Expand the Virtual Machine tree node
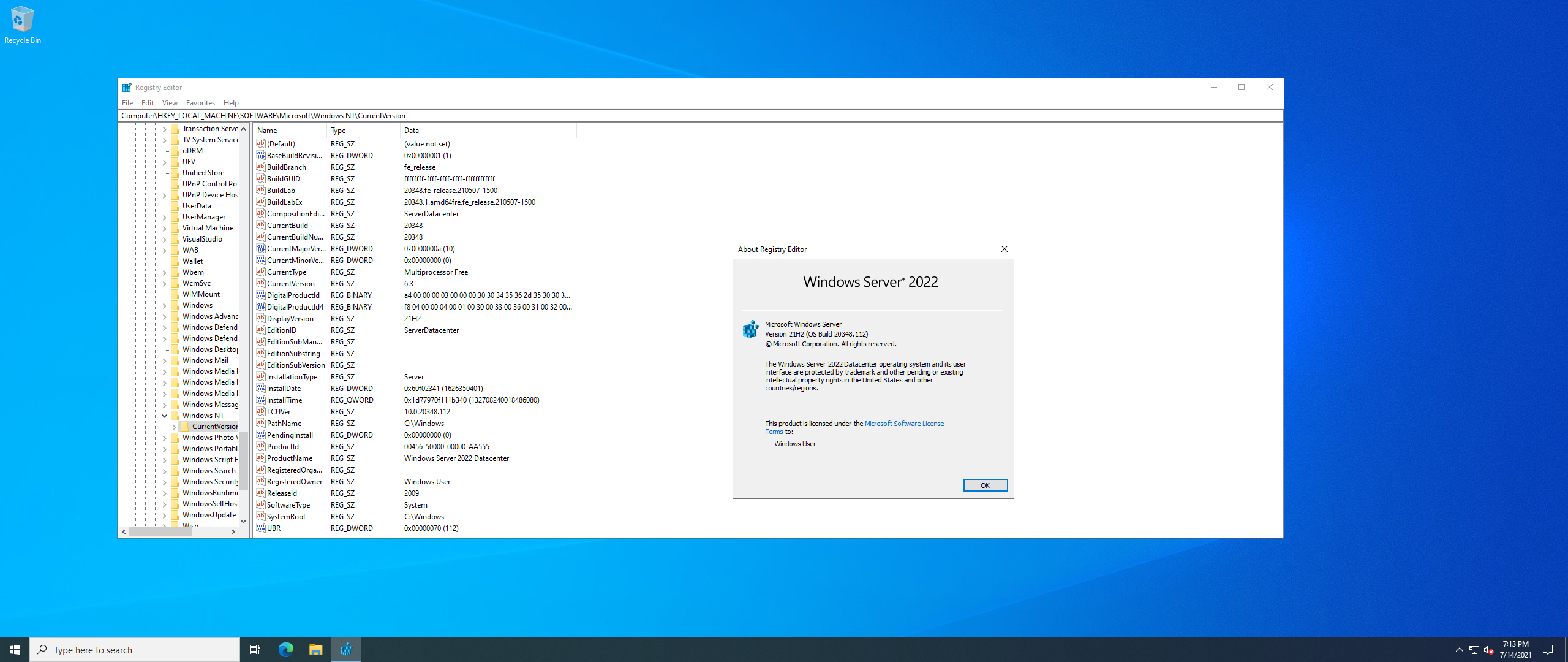This screenshot has width=1568, height=662. (x=164, y=228)
